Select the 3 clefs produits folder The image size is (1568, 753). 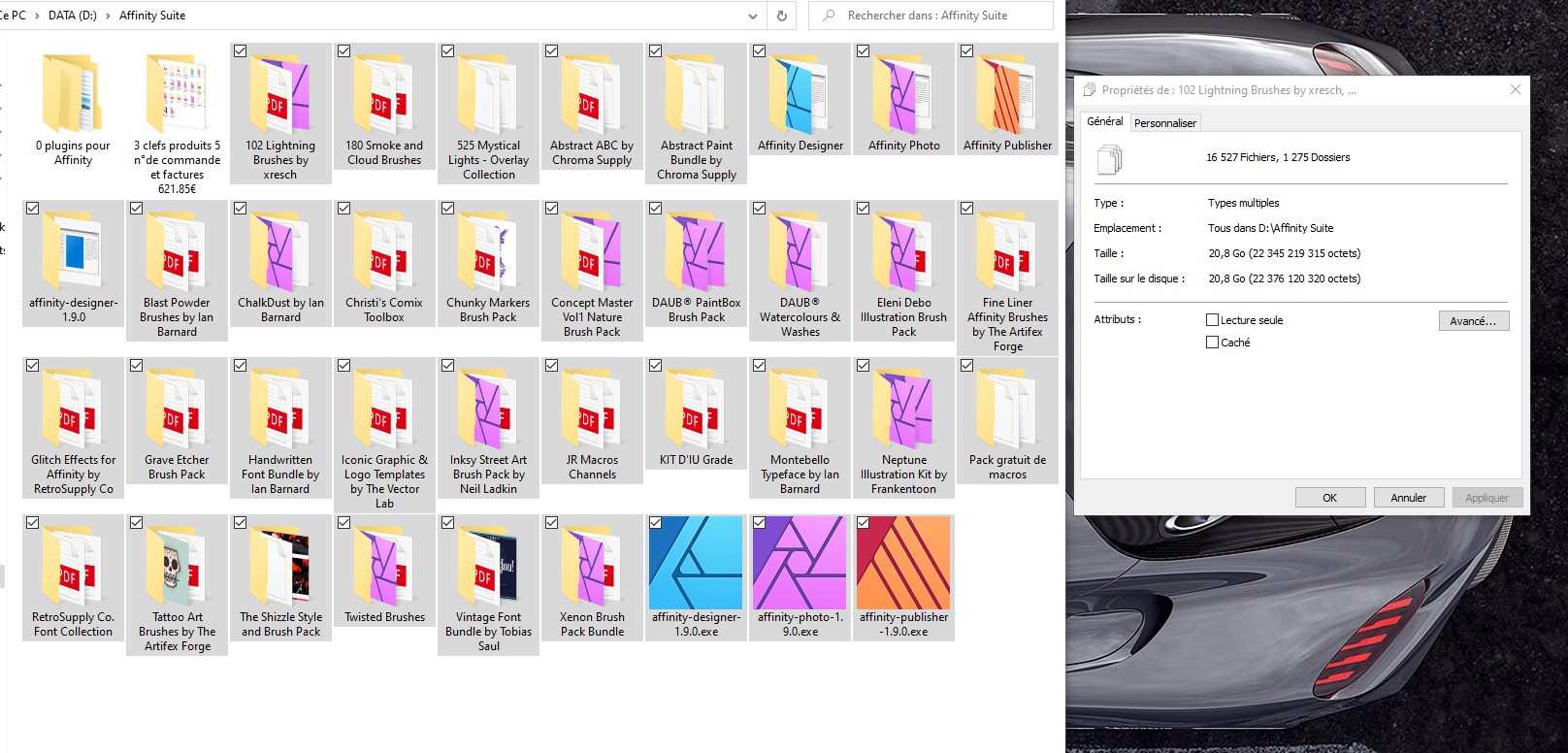(177, 118)
